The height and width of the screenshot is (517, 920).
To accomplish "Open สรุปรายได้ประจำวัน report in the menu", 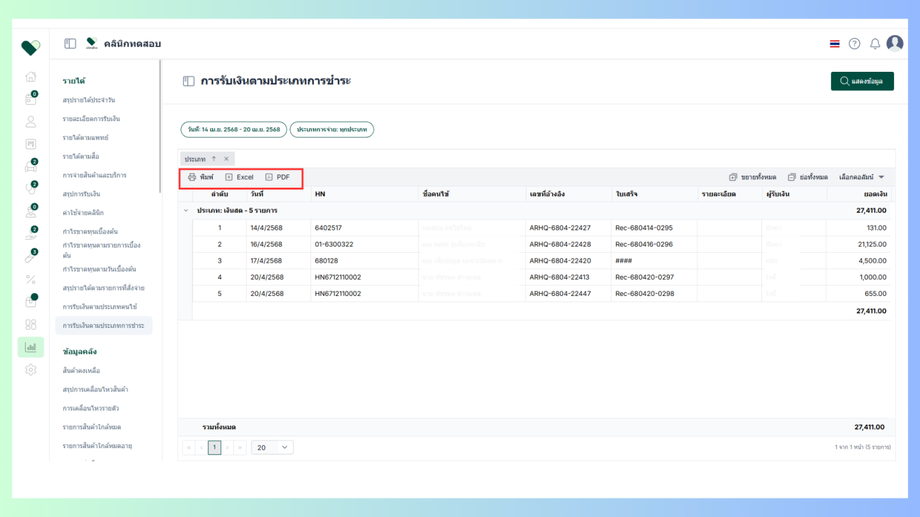I will pyautogui.click(x=89, y=100).
